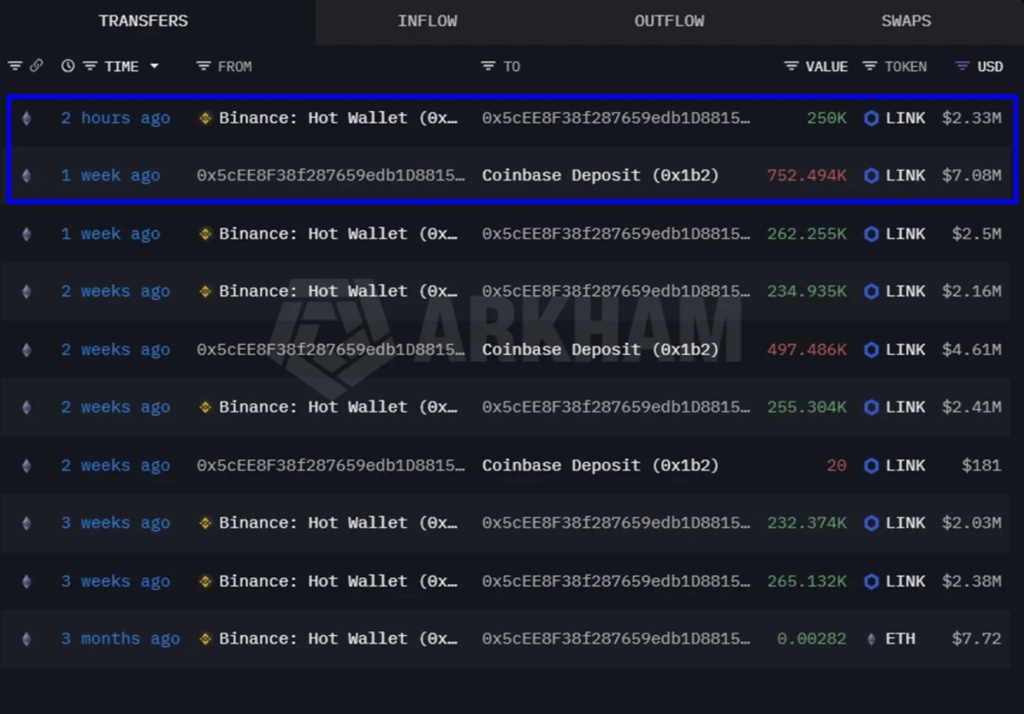The width and height of the screenshot is (1024, 714).
Task: Click the 250K value
Action: [x=826, y=118]
